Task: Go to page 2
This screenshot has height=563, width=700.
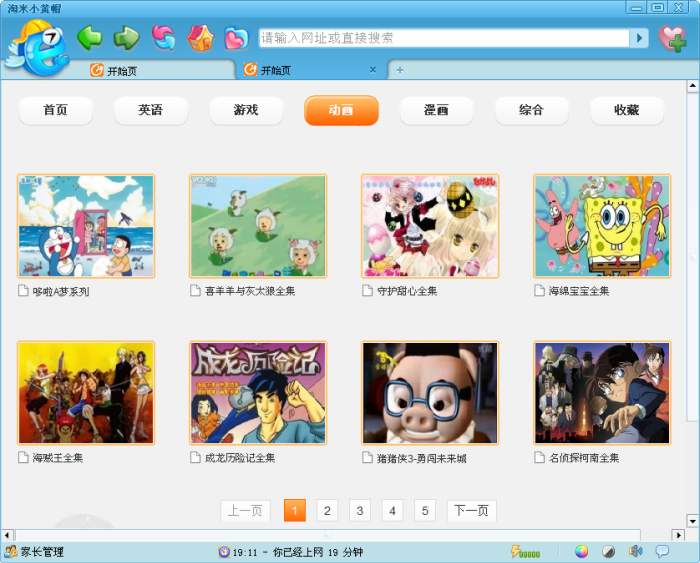Action: pos(327,510)
